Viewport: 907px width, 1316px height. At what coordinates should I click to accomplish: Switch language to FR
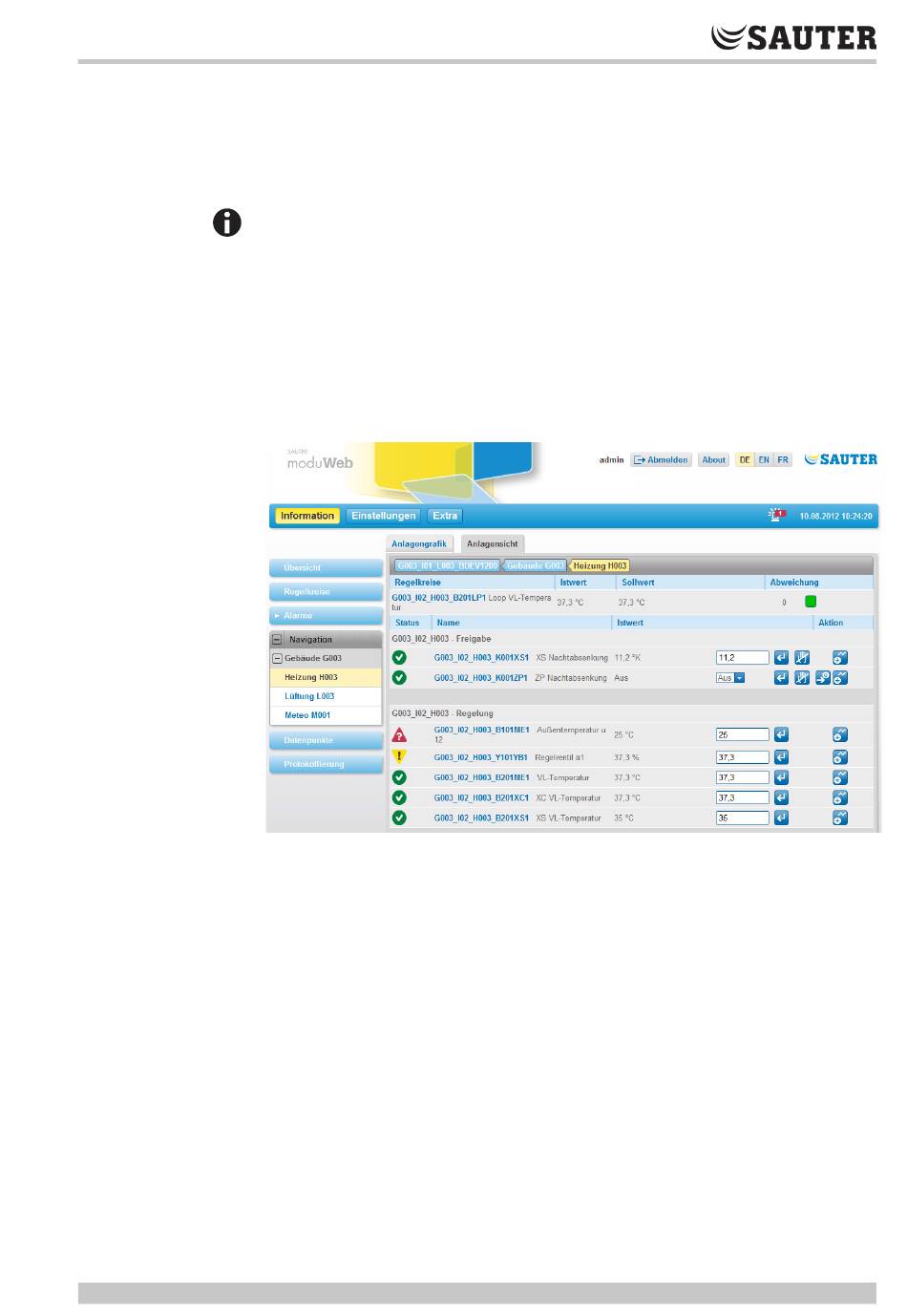coord(783,459)
